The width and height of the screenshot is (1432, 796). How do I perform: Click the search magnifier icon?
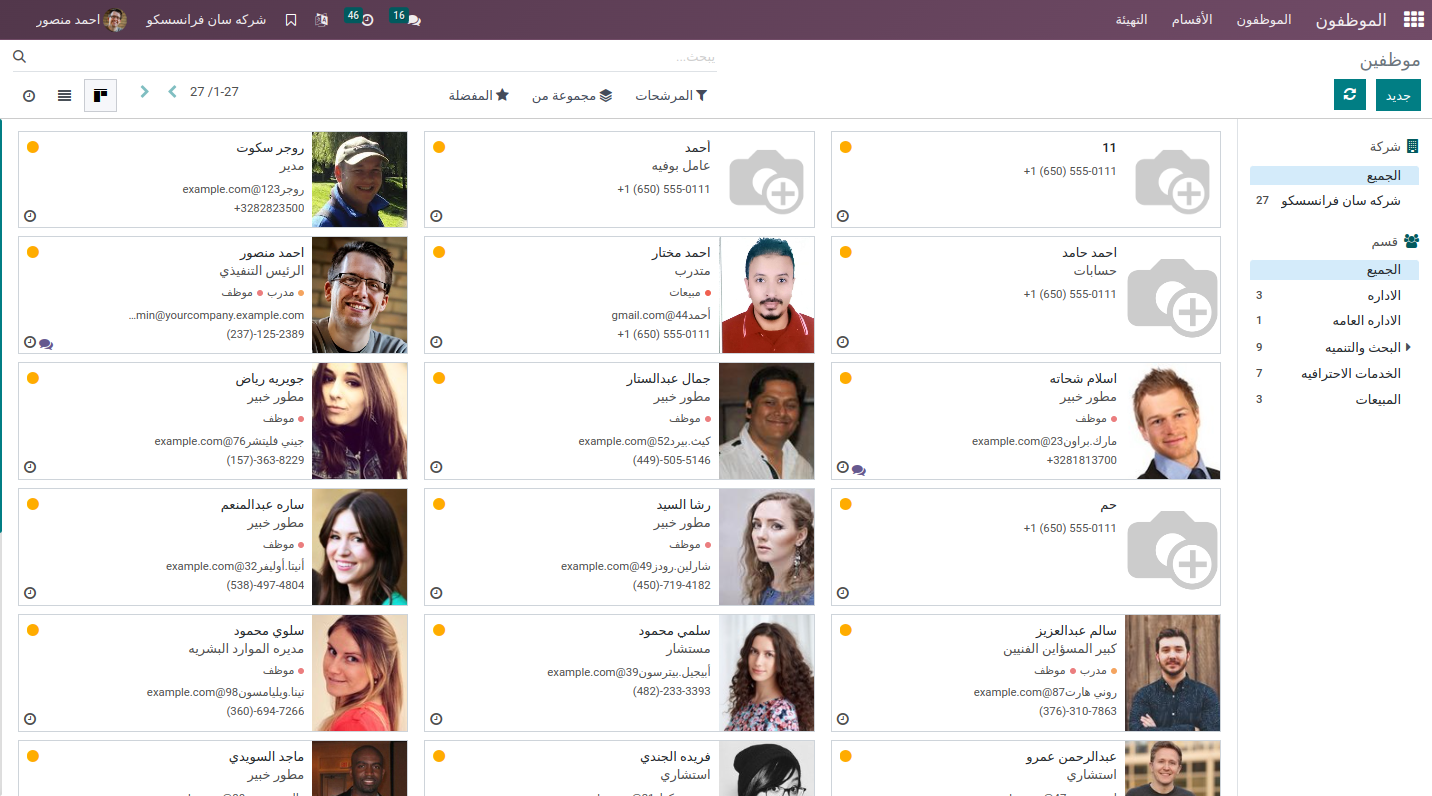click(x=19, y=56)
